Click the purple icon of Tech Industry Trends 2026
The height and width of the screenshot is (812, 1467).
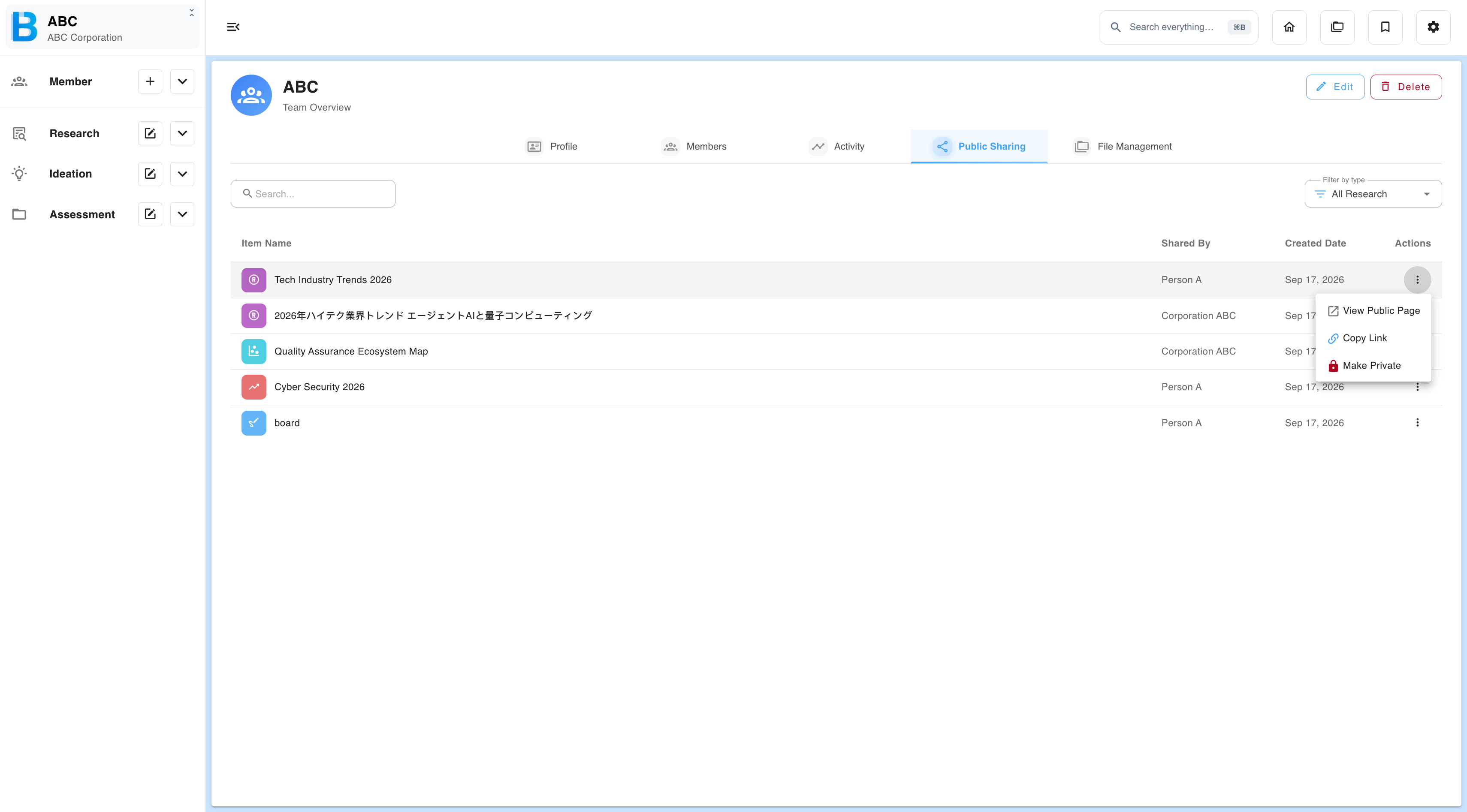pyautogui.click(x=254, y=280)
